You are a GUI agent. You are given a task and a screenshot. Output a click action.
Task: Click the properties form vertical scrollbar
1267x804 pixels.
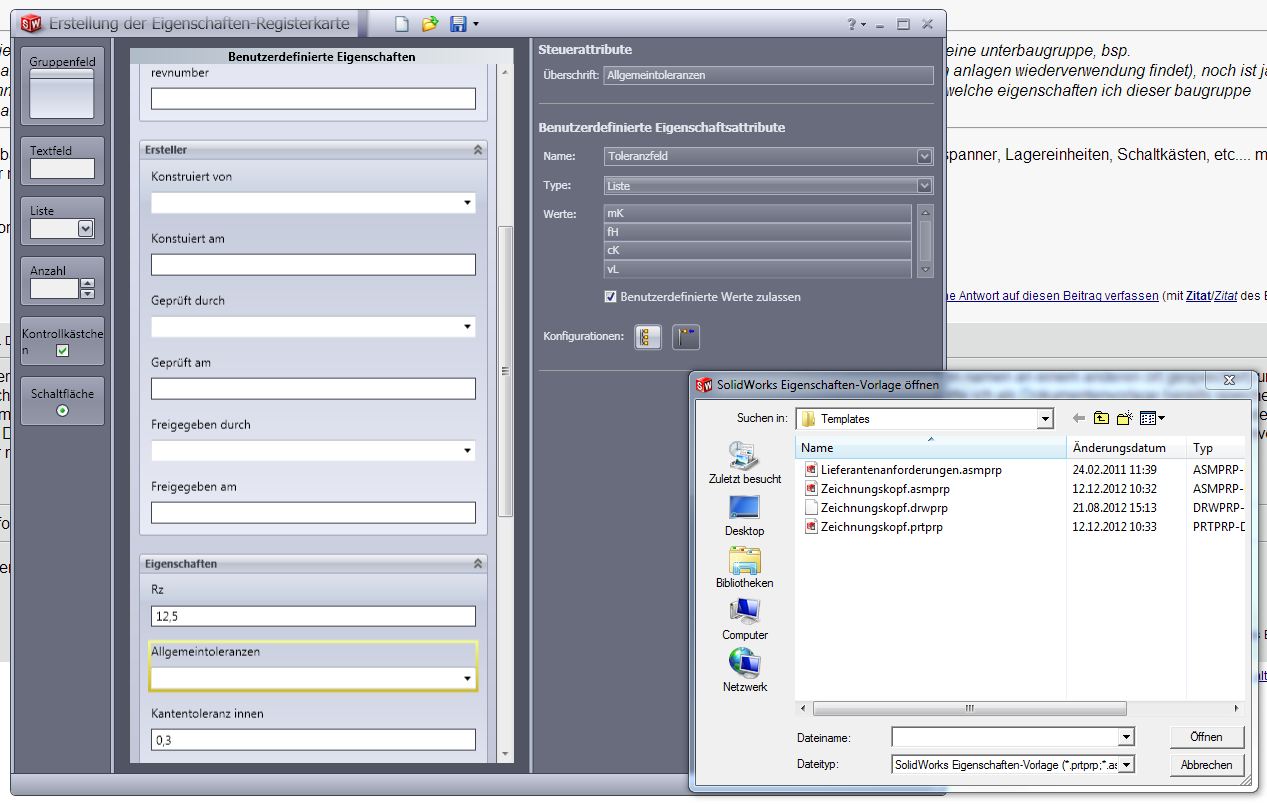pyautogui.click(x=505, y=371)
